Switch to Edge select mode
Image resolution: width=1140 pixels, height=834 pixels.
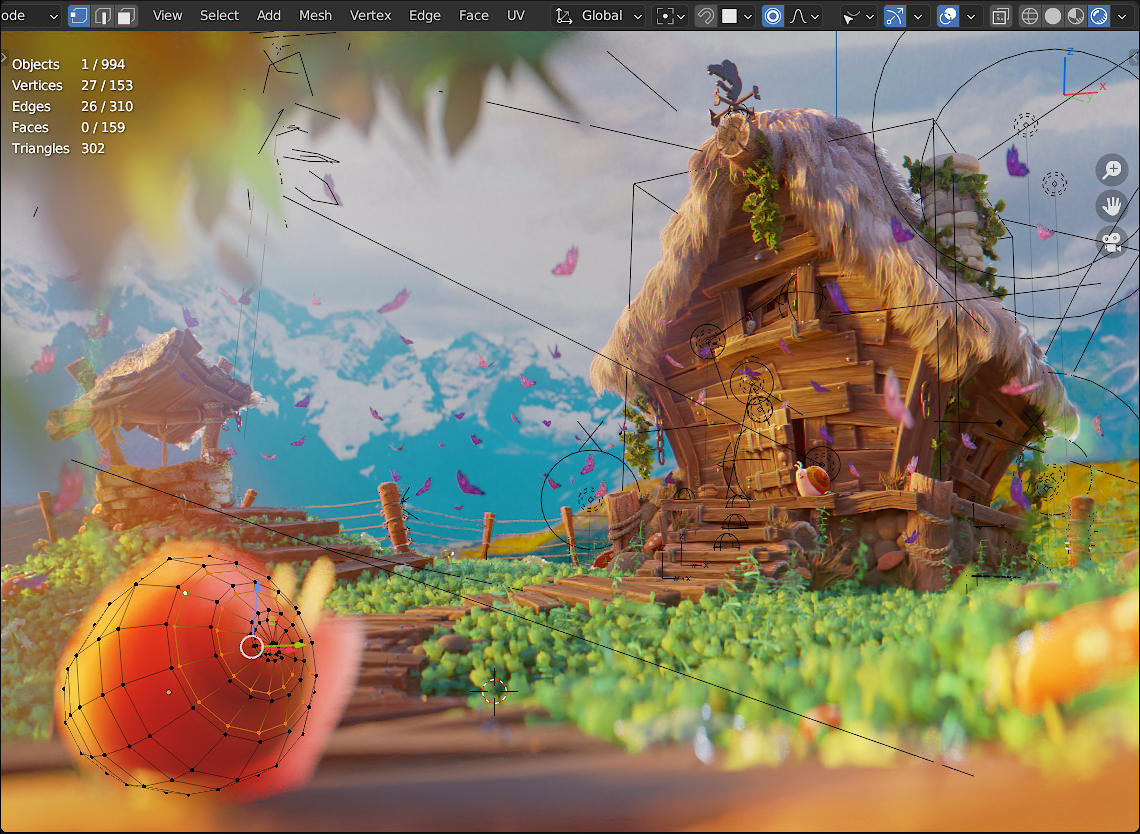click(x=103, y=16)
